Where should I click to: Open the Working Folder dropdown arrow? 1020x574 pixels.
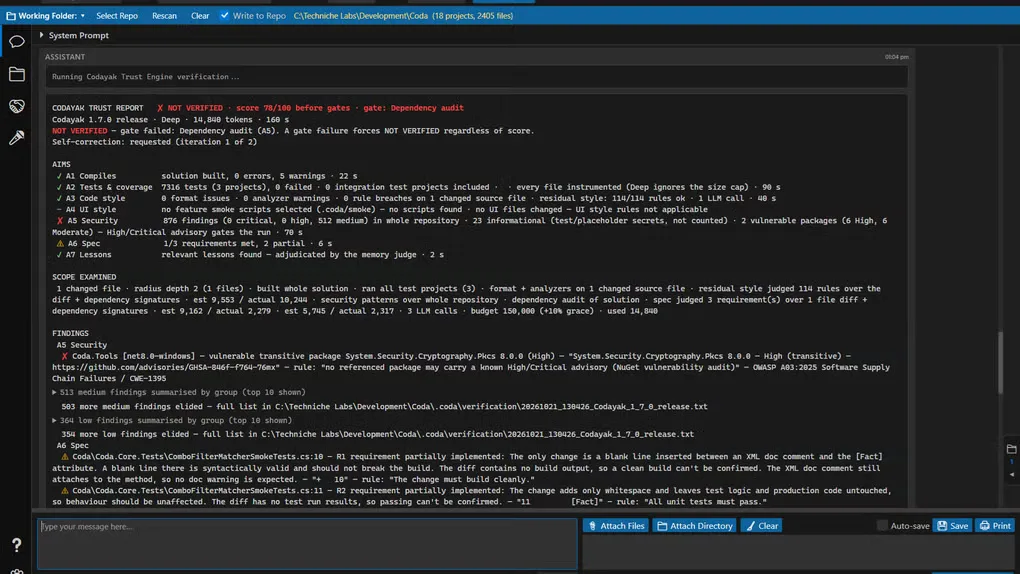[83, 16]
